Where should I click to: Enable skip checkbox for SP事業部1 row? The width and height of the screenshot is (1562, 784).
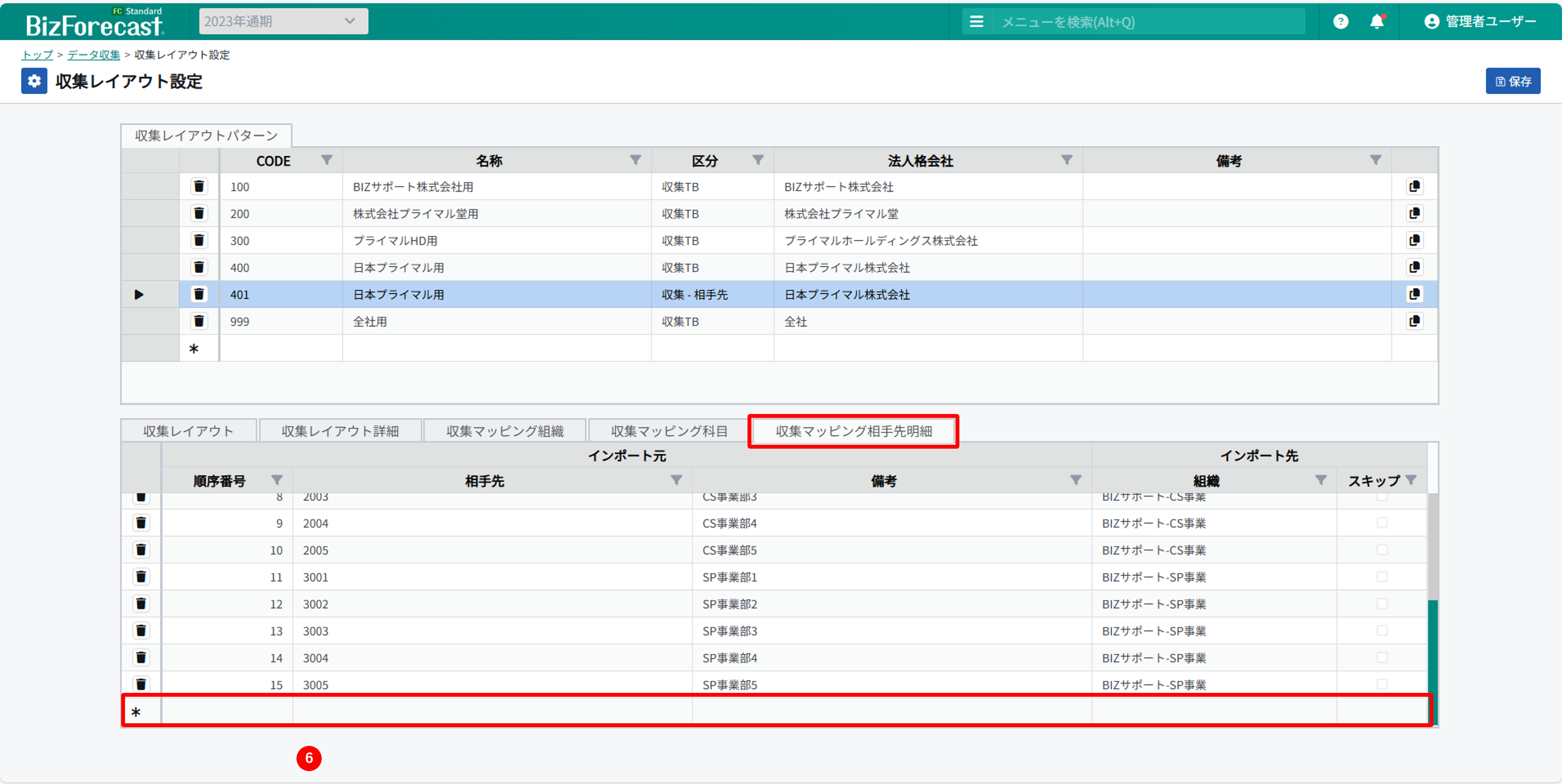pyautogui.click(x=1382, y=577)
